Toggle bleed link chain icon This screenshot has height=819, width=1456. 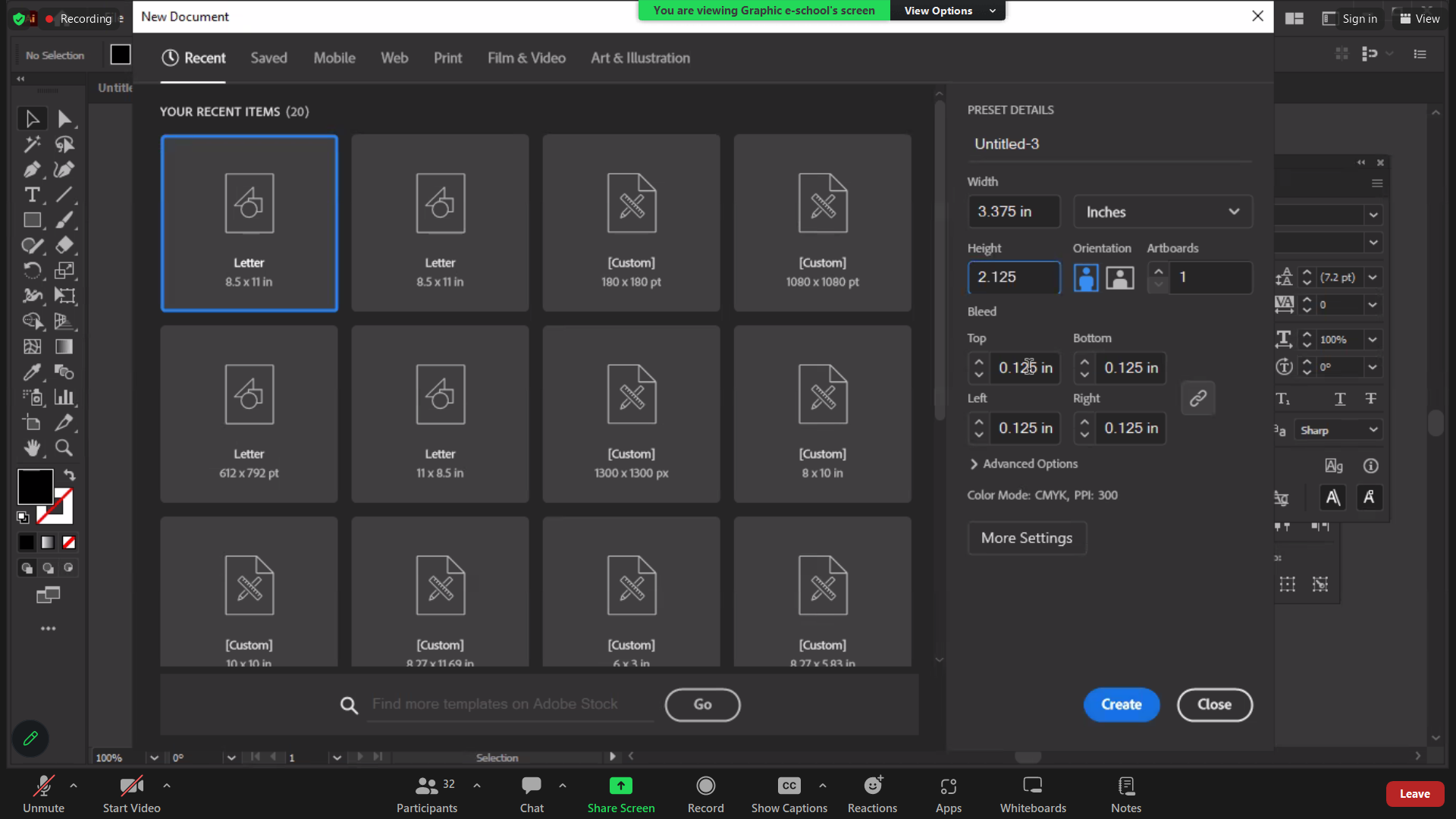(x=1197, y=398)
